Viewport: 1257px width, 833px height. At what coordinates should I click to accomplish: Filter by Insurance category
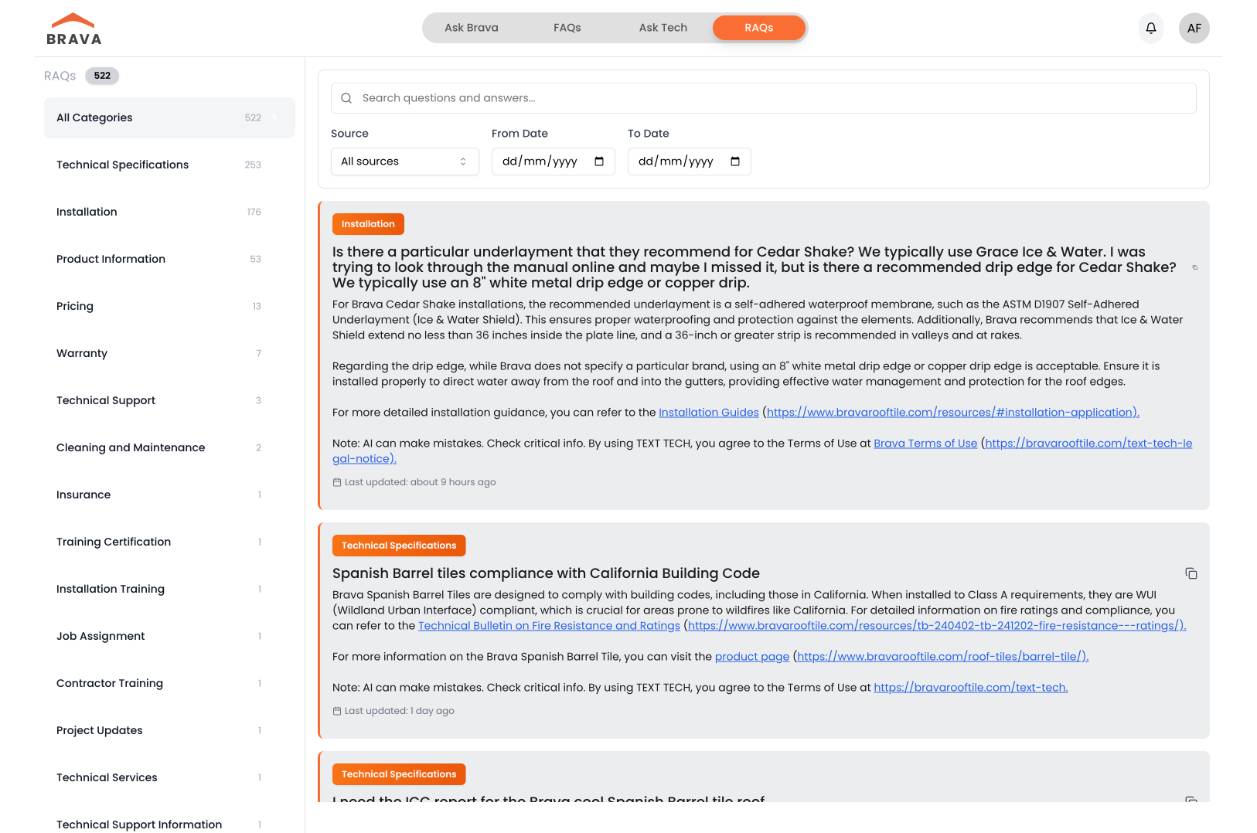pyautogui.click(x=169, y=494)
